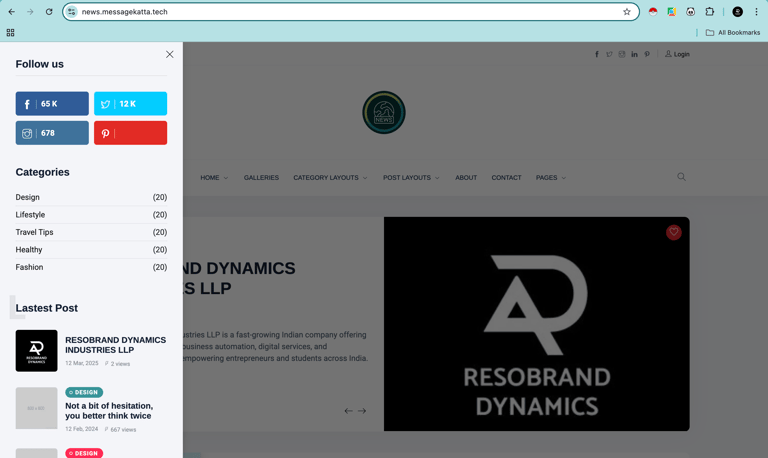Bookmark page with star icon
Screen dimensions: 768x458
click(x=627, y=12)
